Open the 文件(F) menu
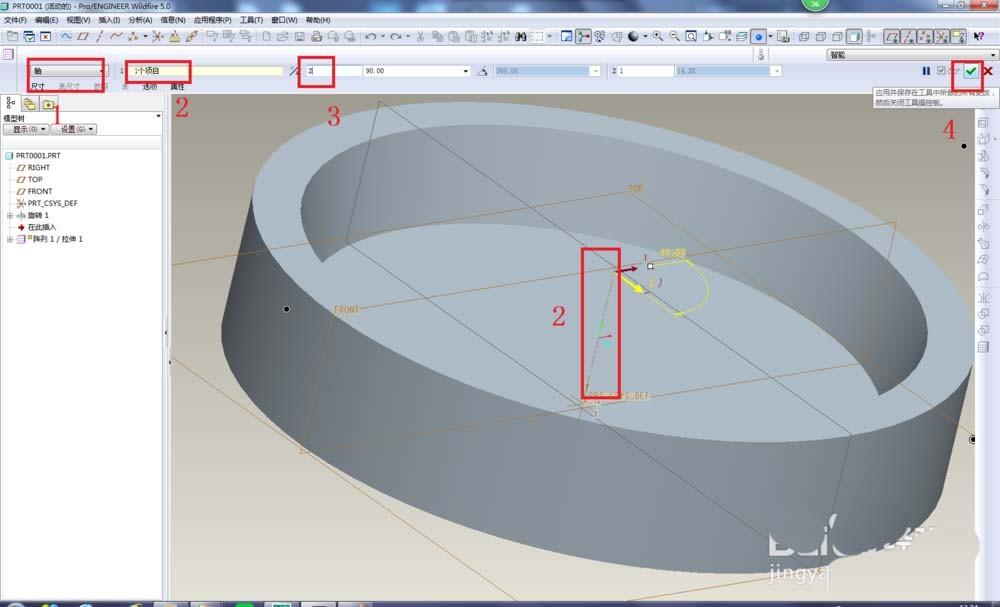 click(x=16, y=20)
